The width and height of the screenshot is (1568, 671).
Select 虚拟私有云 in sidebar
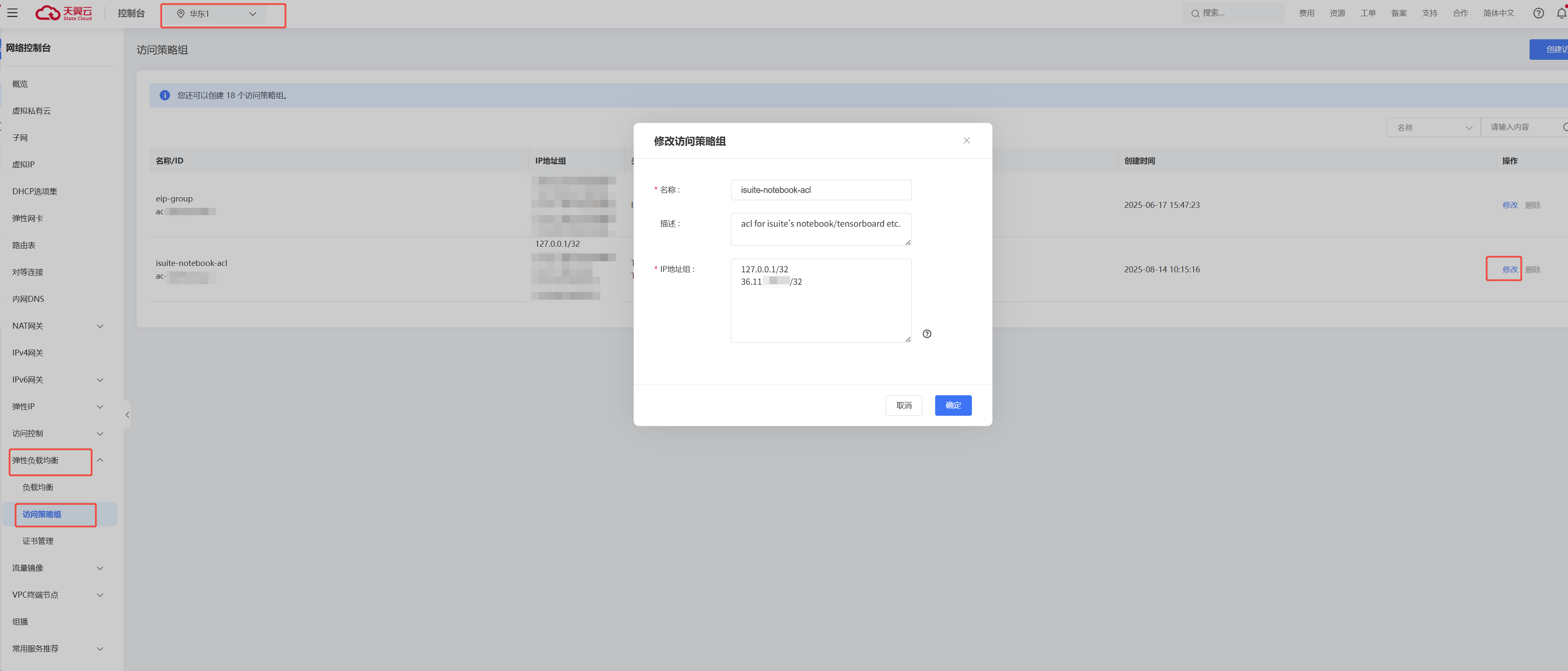tap(32, 111)
